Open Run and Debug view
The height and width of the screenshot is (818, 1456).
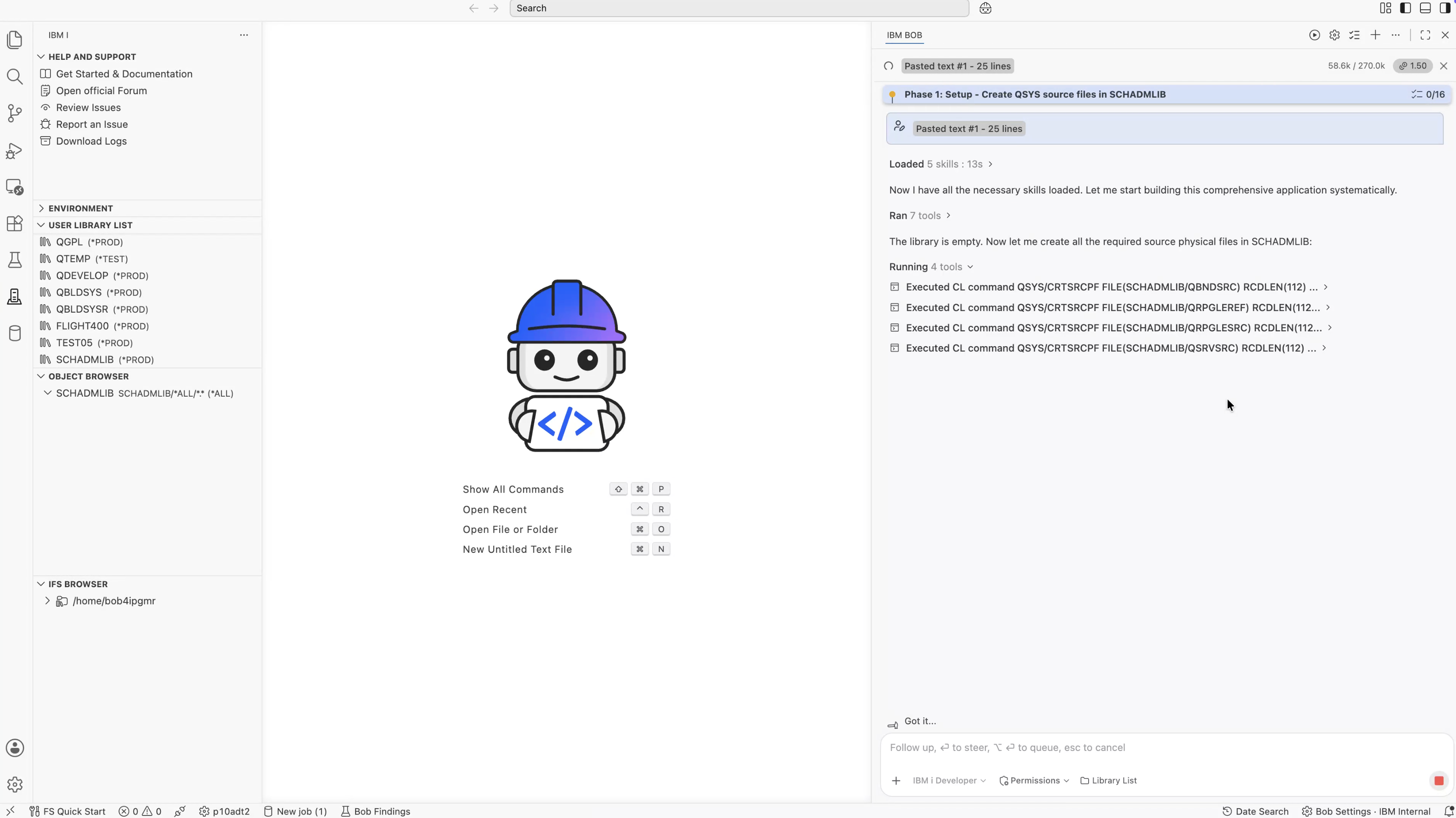pos(15,150)
